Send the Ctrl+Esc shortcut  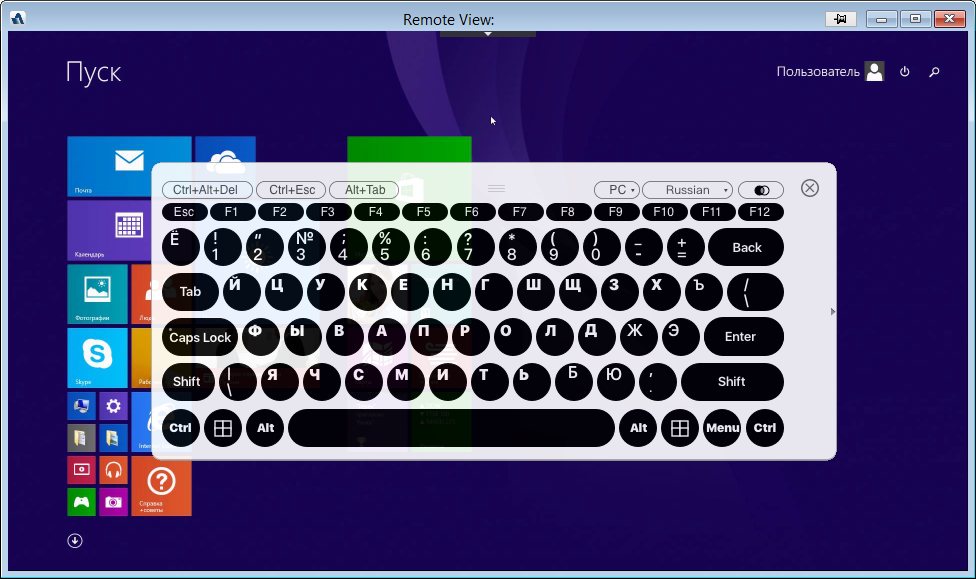point(292,190)
